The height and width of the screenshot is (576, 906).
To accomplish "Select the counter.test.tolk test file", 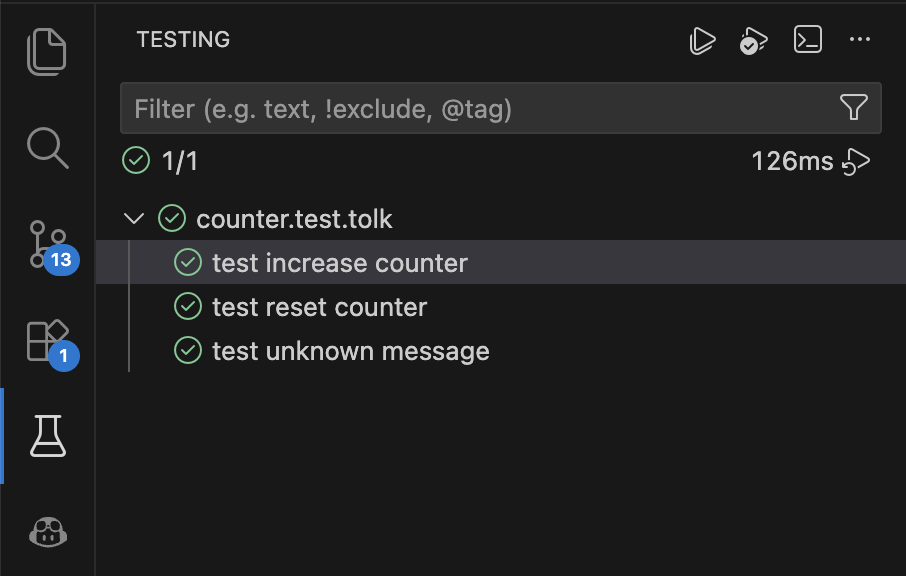I will point(294,219).
